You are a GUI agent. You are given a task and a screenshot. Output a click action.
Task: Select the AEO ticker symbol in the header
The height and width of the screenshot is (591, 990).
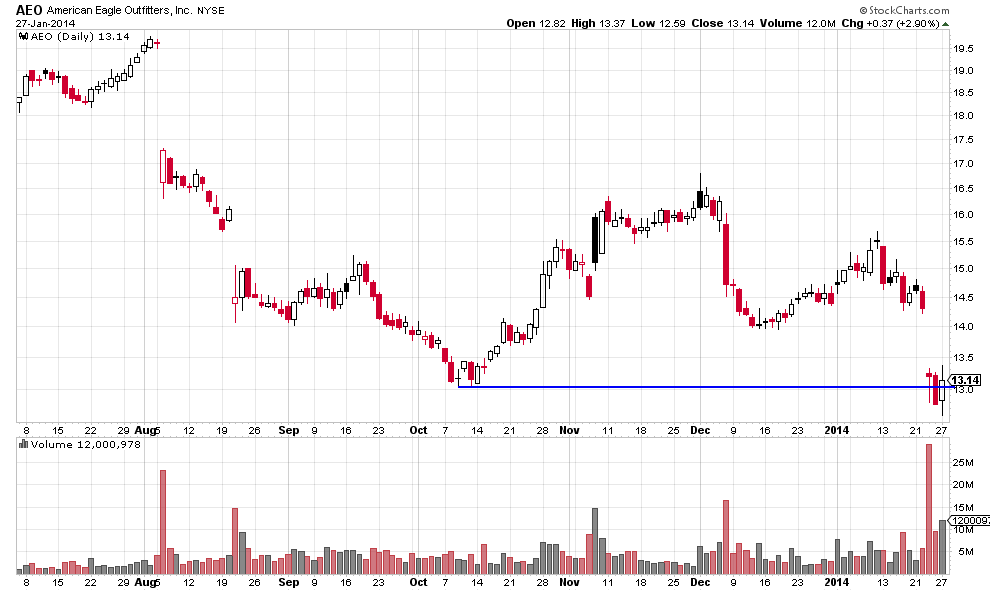tap(29, 10)
